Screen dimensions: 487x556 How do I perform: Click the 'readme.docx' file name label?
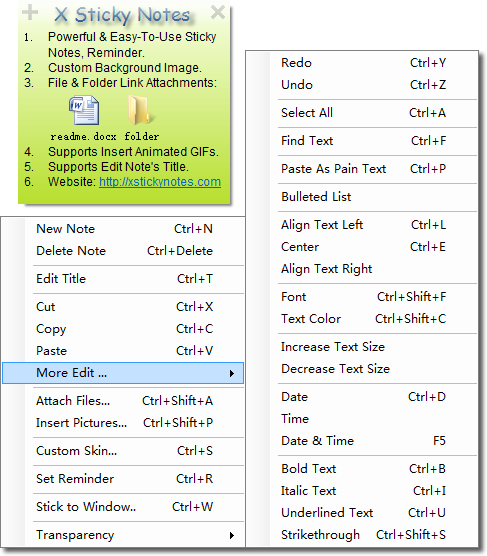point(83,137)
